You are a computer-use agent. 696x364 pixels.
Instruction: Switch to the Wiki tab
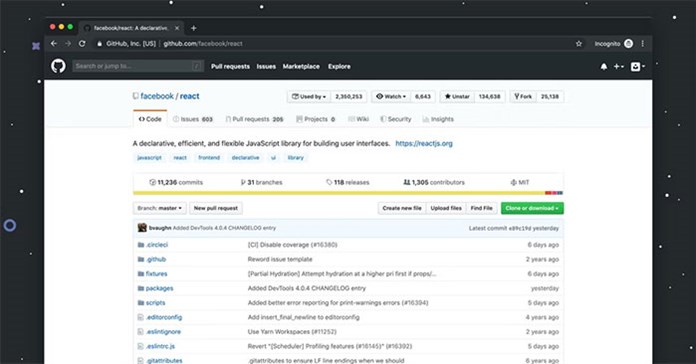pyautogui.click(x=359, y=119)
